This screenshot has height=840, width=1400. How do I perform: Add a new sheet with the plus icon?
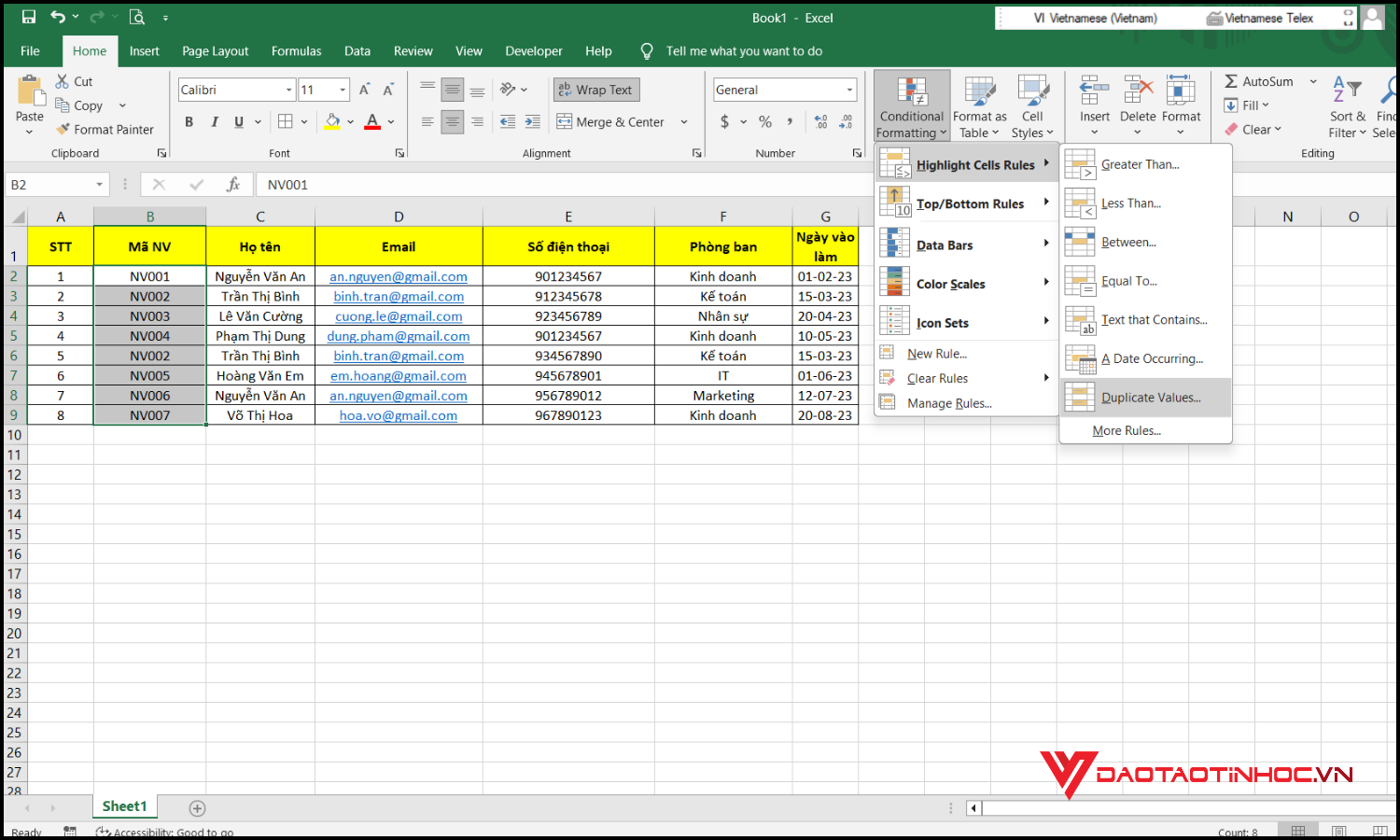pos(197,808)
